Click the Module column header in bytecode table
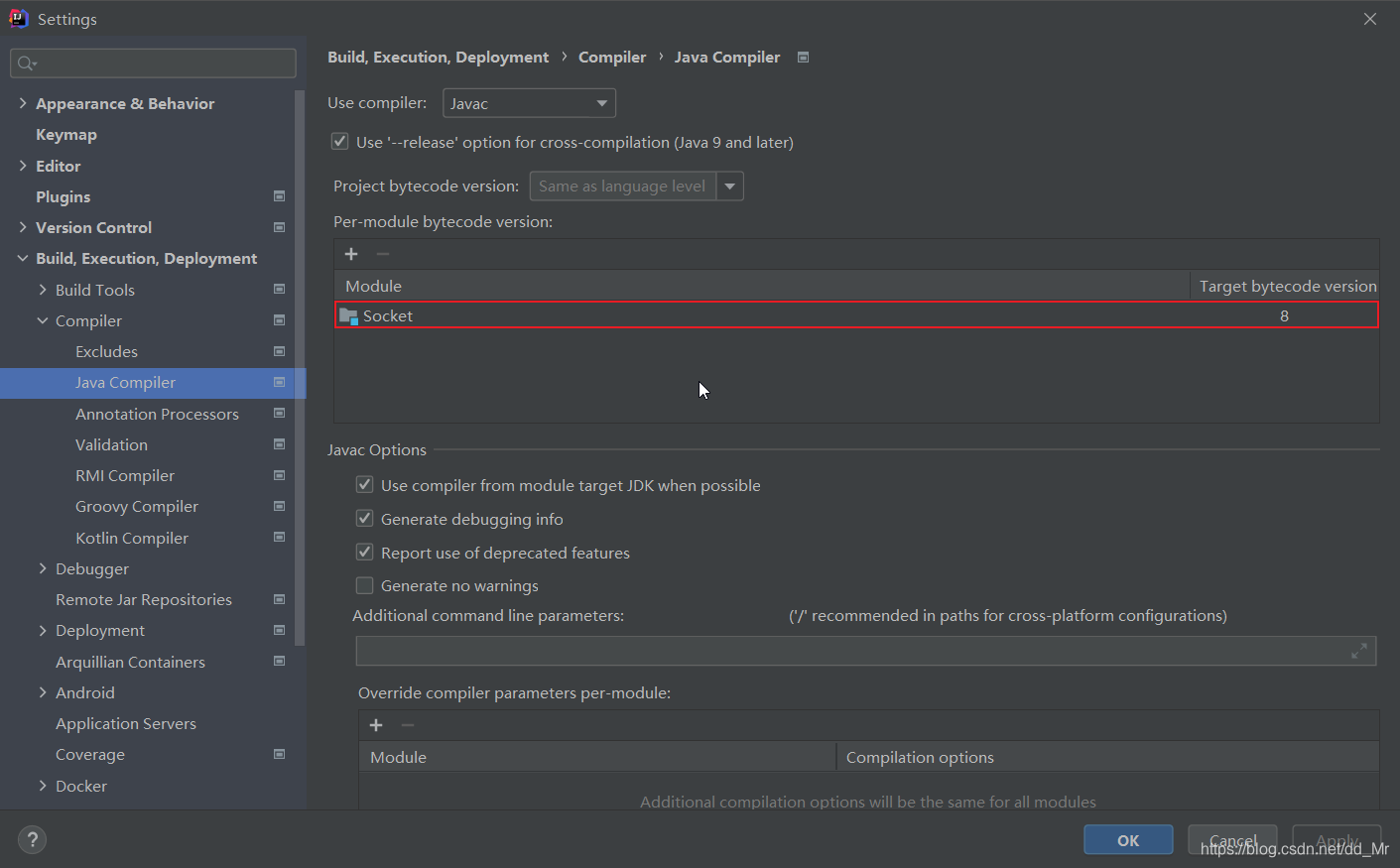 point(762,286)
